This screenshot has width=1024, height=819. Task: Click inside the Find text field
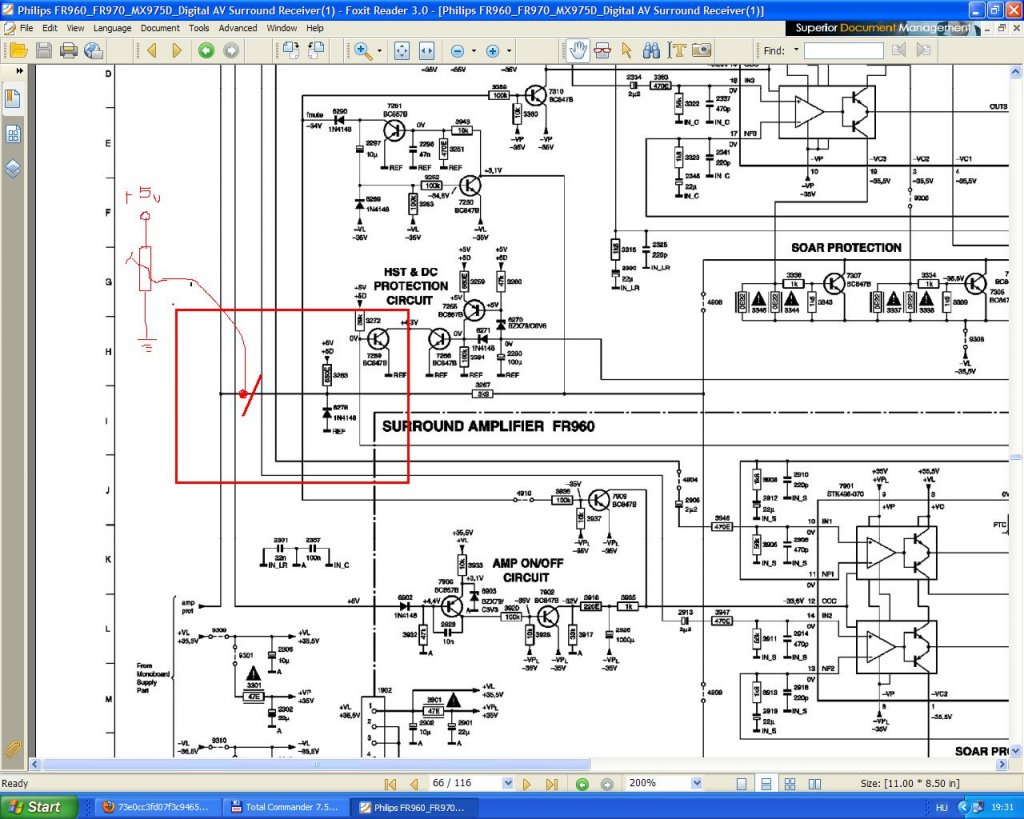843,50
